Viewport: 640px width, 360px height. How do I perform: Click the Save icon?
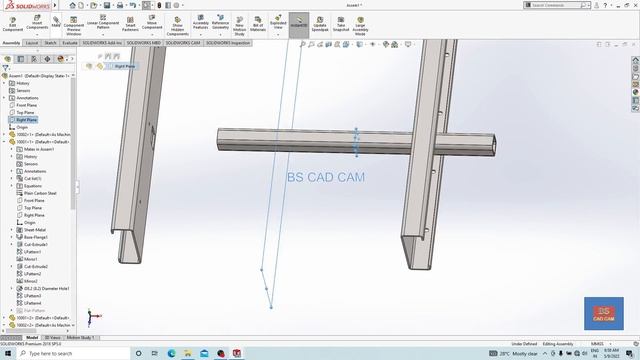tap(107, 5)
